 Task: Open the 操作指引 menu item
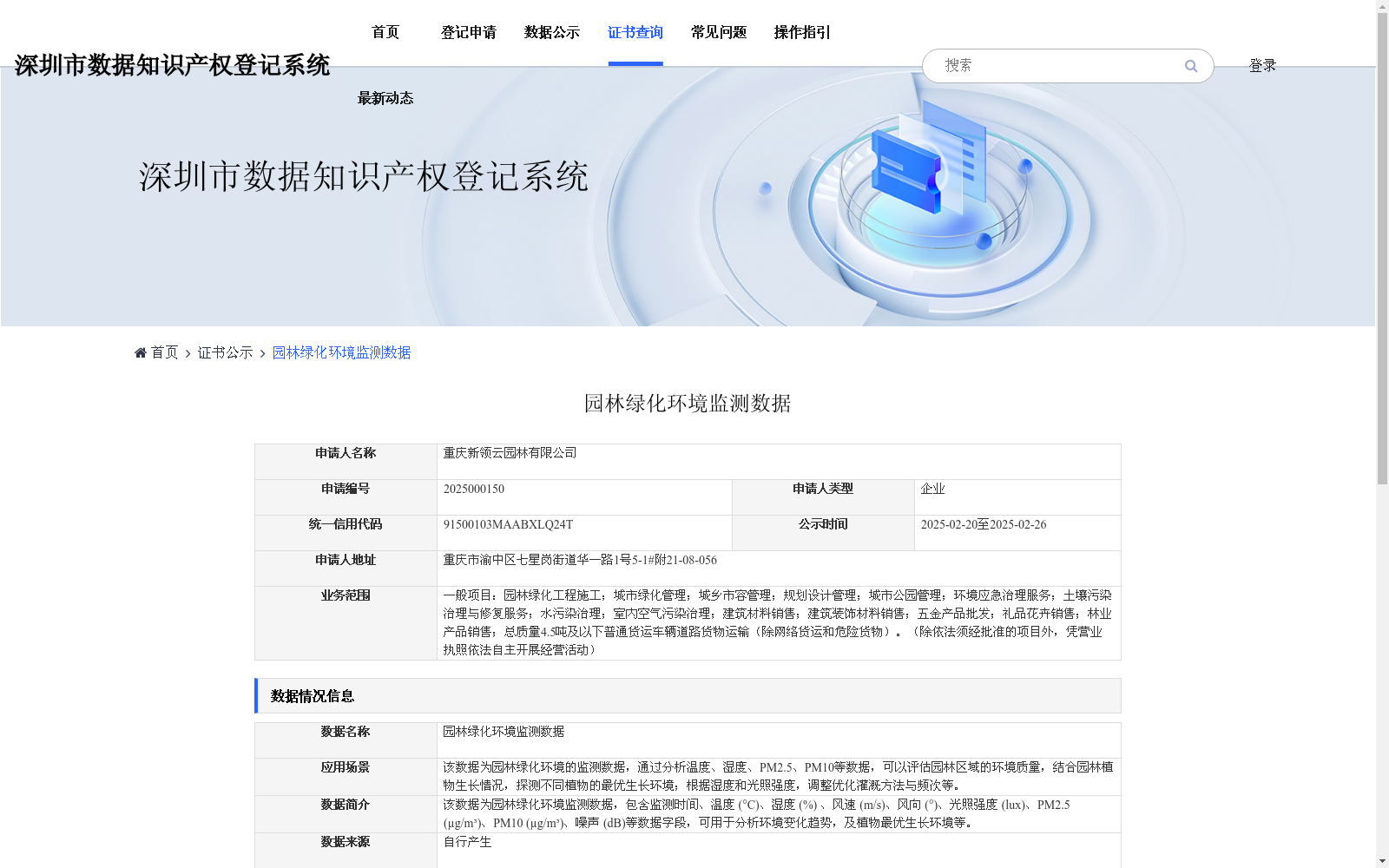[802, 32]
